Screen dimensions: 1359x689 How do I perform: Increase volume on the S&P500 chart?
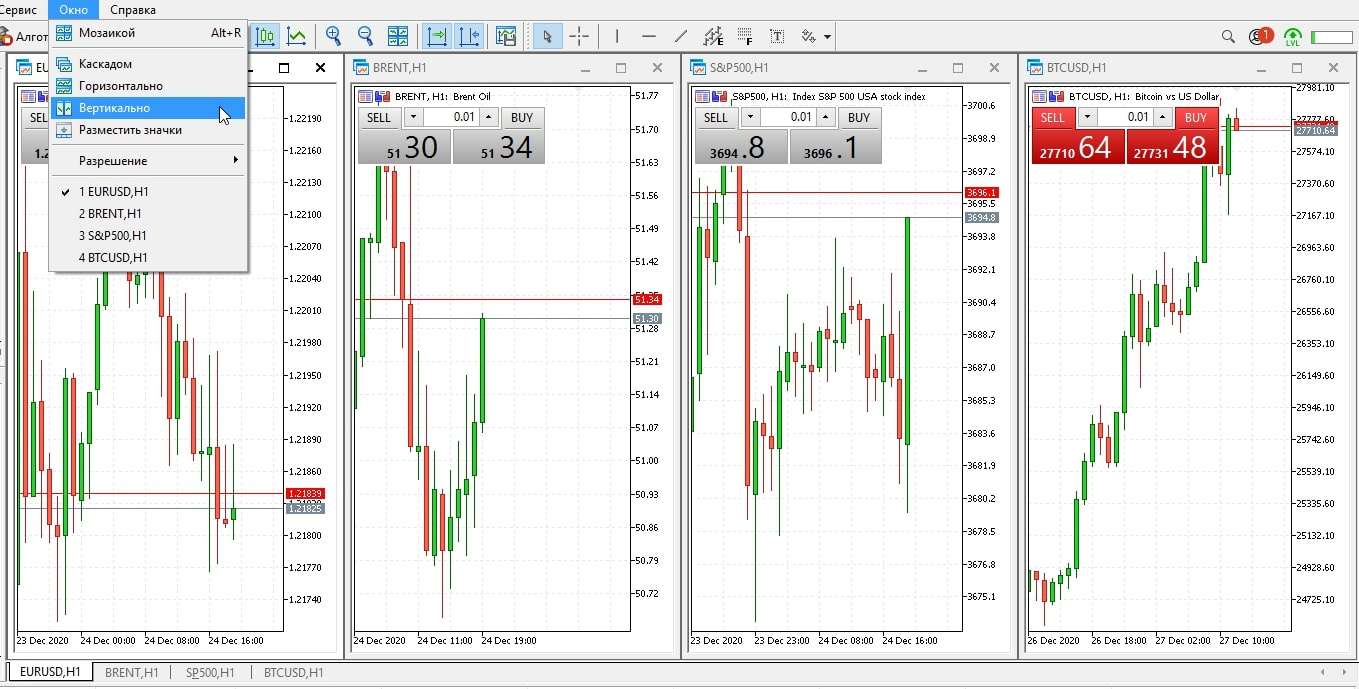point(826,117)
